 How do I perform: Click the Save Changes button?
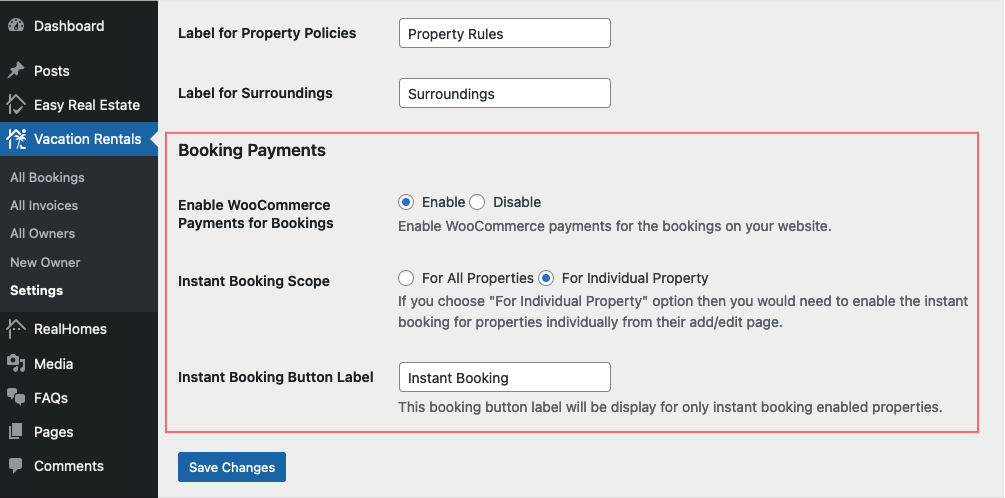click(x=232, y=467)
